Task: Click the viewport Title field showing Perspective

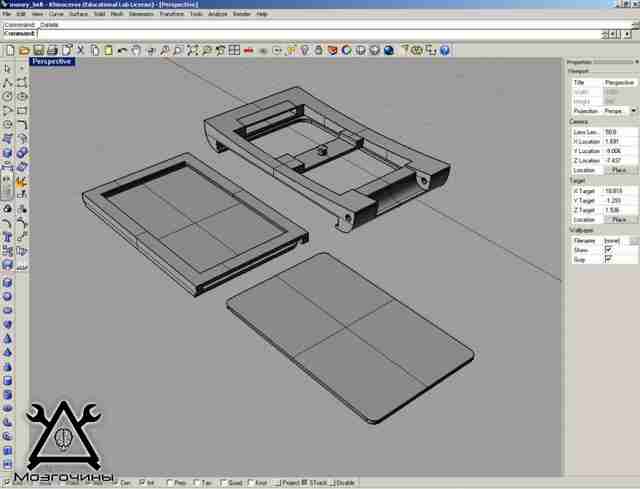Action: pyautogui.click(x=620, y=82)
